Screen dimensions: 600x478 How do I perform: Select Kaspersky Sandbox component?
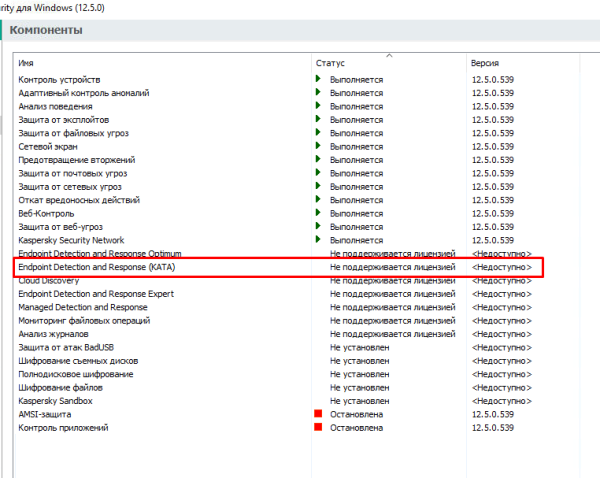(x=55, y=401)
